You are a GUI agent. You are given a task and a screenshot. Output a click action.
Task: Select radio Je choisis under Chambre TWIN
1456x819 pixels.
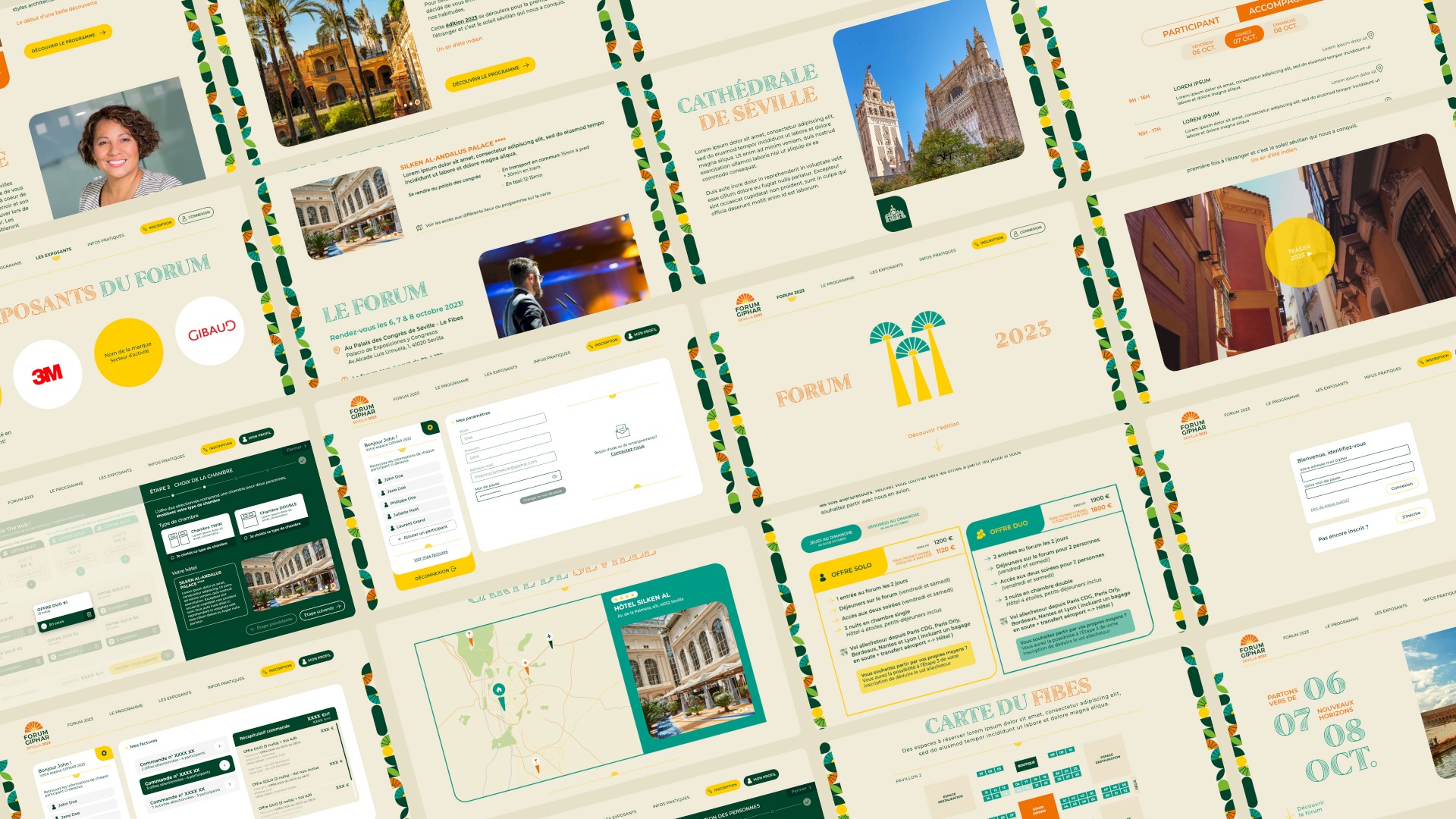click(173, 557)
